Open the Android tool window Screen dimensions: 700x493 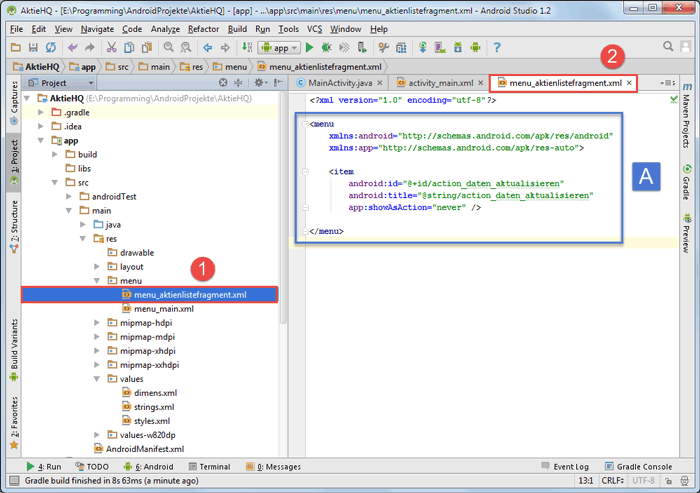pyautogui.click(x=148, y=467)
